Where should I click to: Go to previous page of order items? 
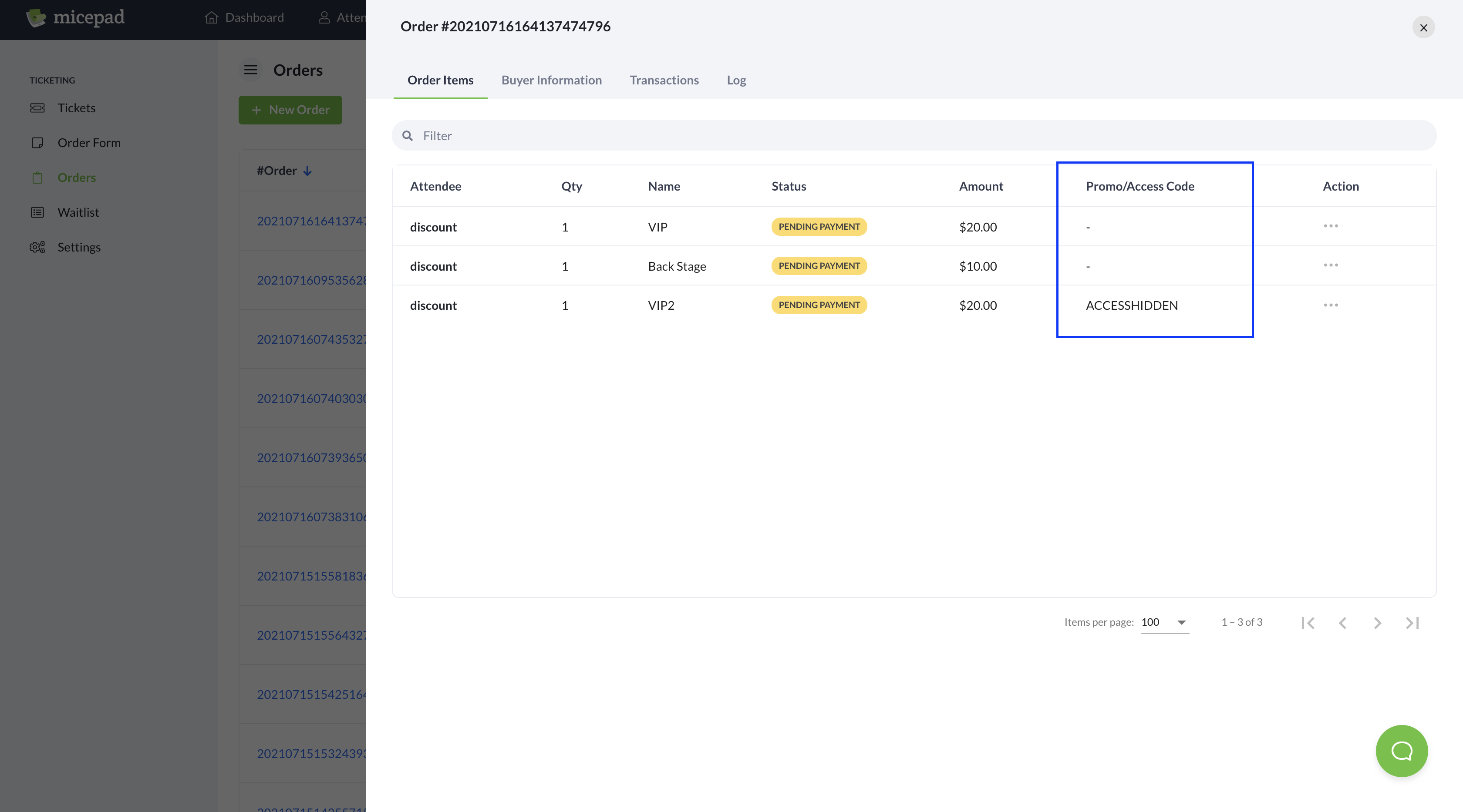(1342, 622)
